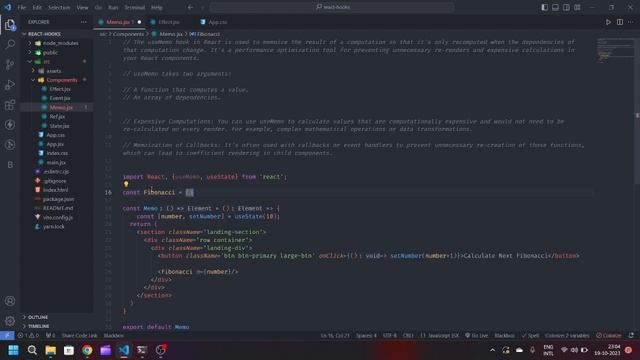Show errors and warnings in status bar

coord(28,336)
